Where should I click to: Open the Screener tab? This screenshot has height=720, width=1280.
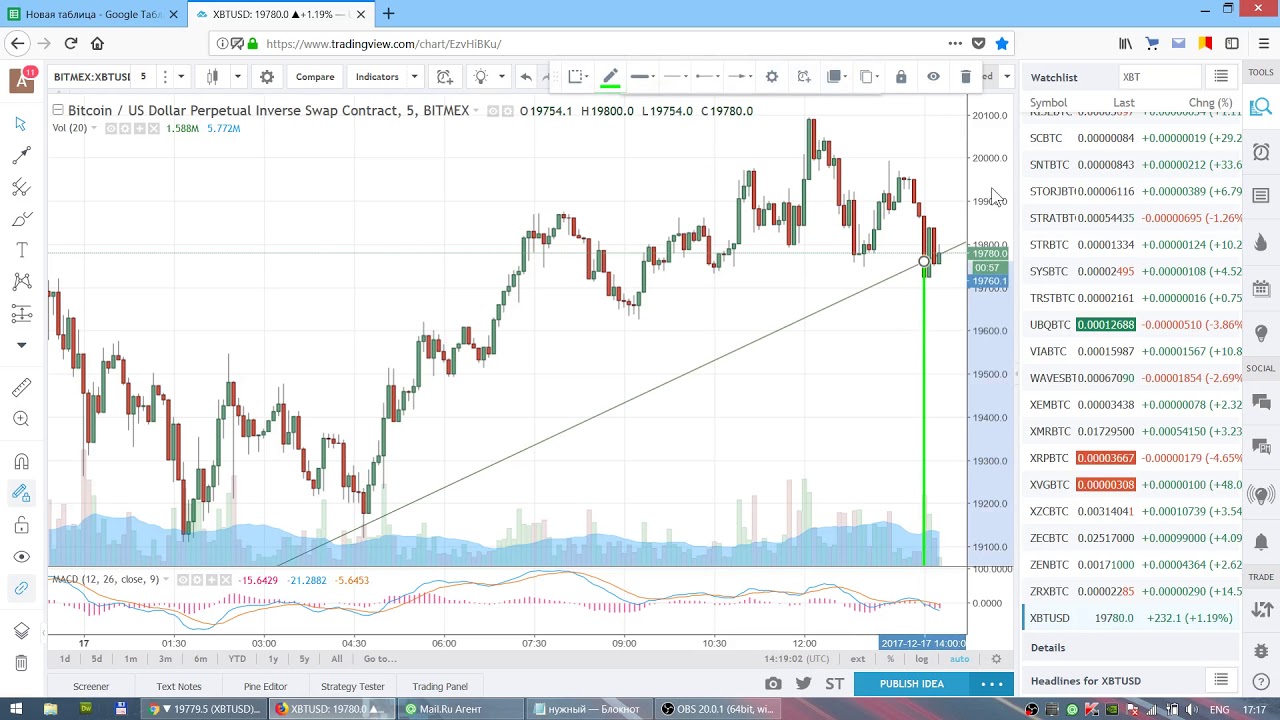[x=91, y=686]
